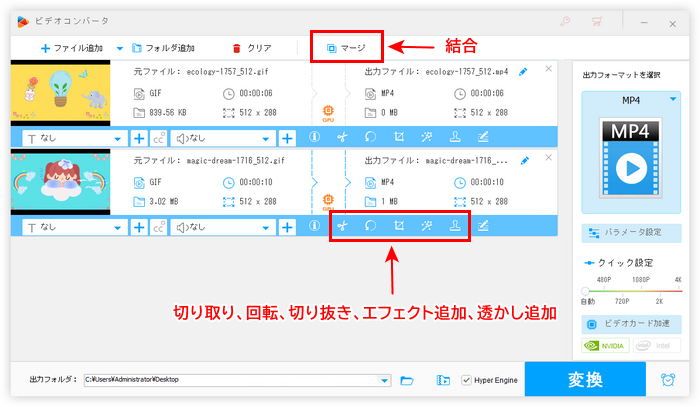The width and height of the screenshot is (700, 407).
Task: Add audio track to magic-dream-1716_512.gif
Action: [x=287, y=228]
